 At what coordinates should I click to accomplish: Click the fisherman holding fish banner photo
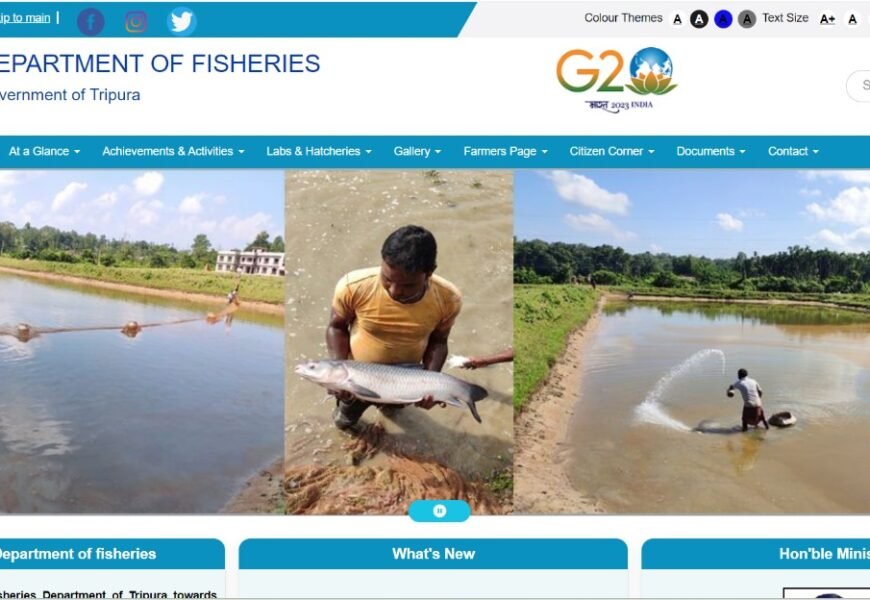point(399,342)
